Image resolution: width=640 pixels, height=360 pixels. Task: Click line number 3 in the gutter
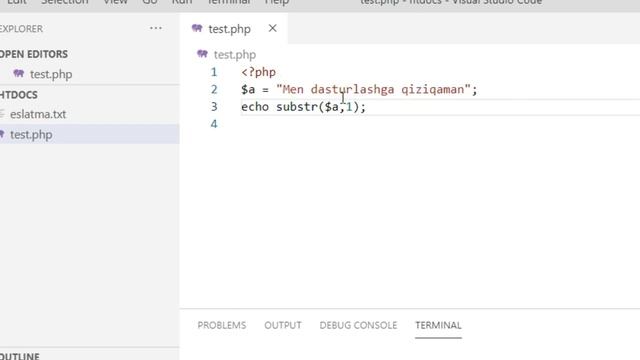coord(214,107)
